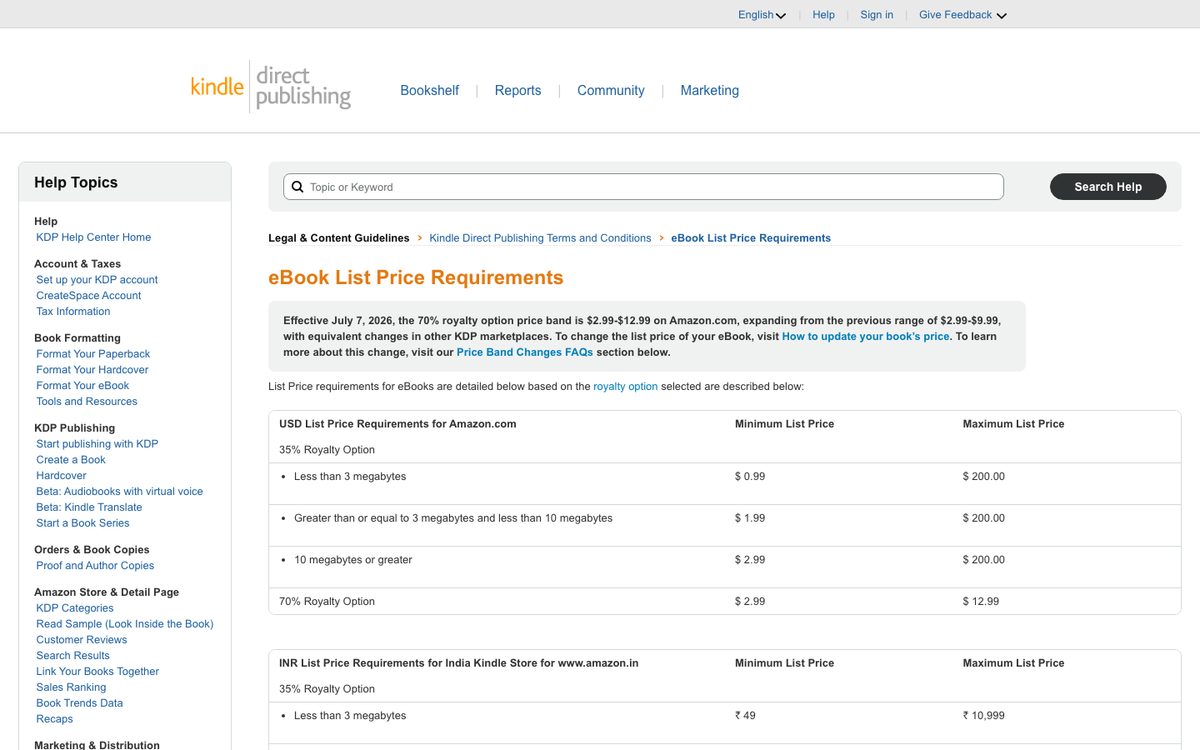Open the KDP Categories topic
1200x750 pixels.
point(75,608)
